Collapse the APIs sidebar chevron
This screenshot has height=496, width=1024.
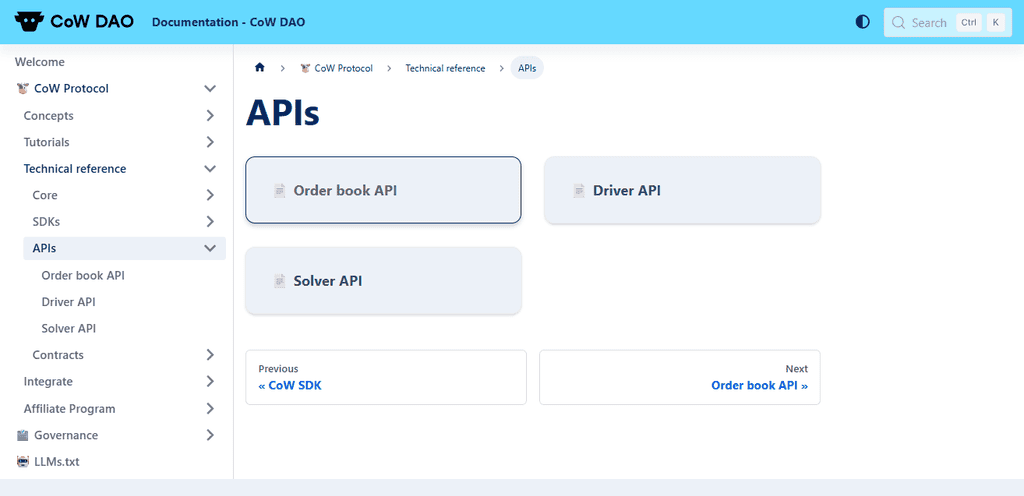(210, 249)
